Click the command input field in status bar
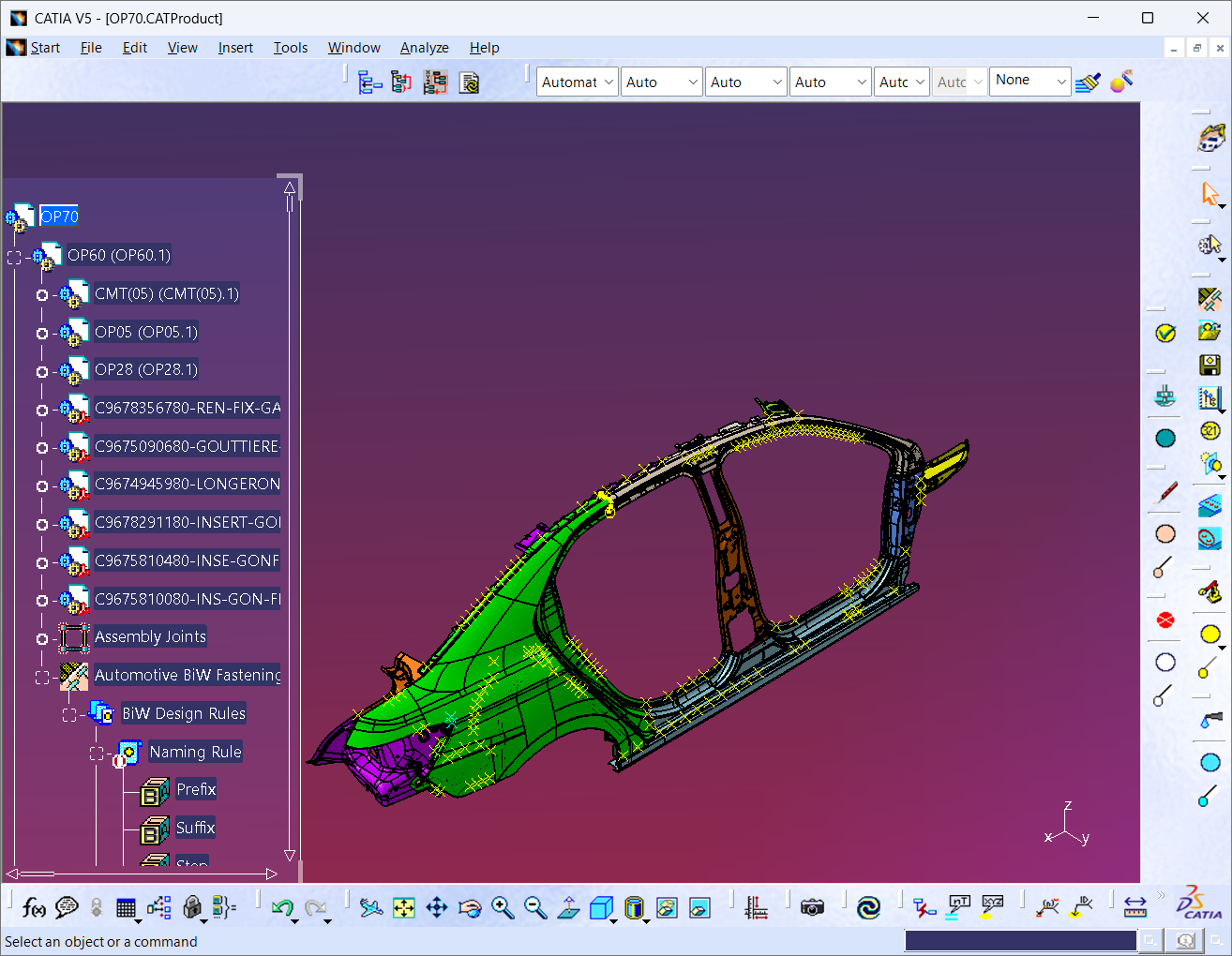Screen dimensions: 1232x956 pos(1020,940)
